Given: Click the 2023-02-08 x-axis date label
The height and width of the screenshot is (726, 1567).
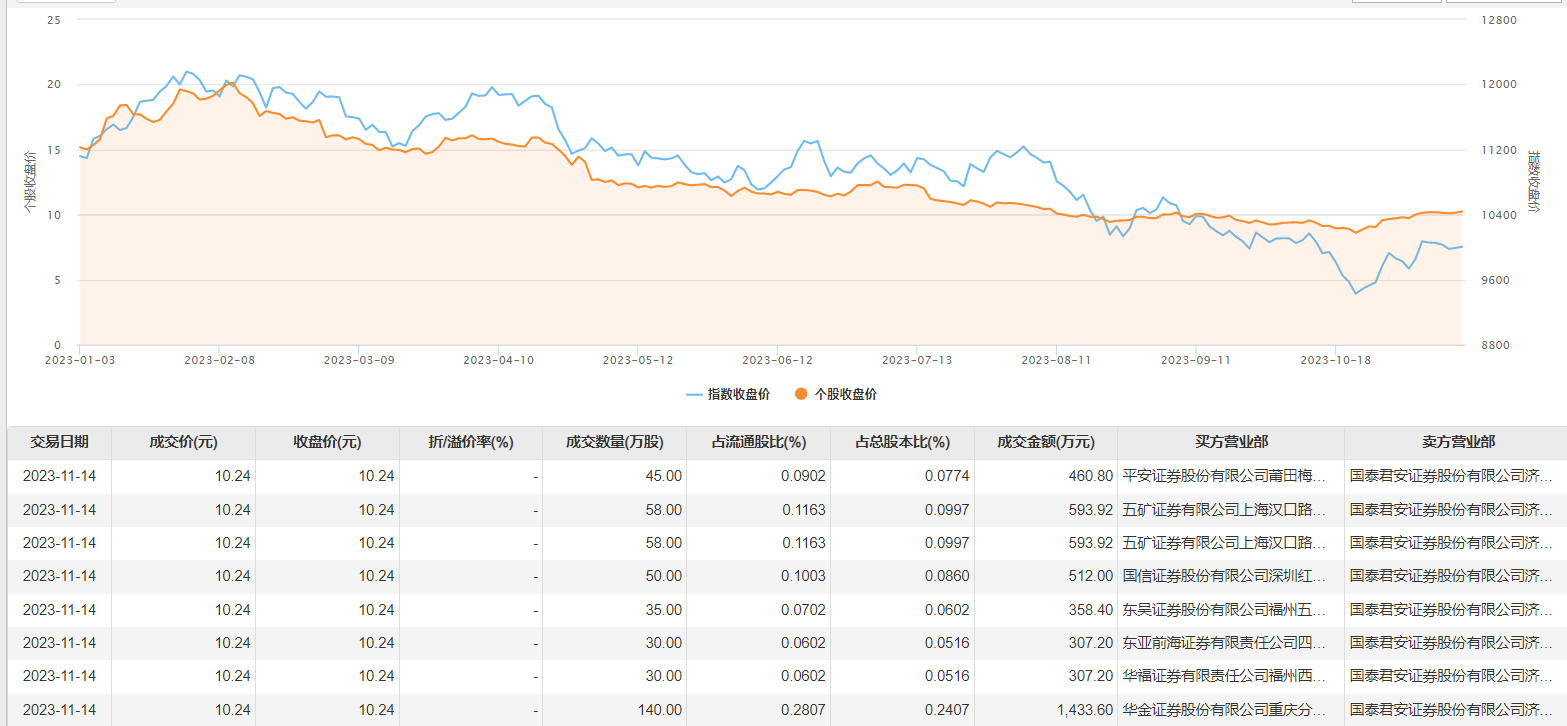Looking at the screenshot, I should [219, 360].
